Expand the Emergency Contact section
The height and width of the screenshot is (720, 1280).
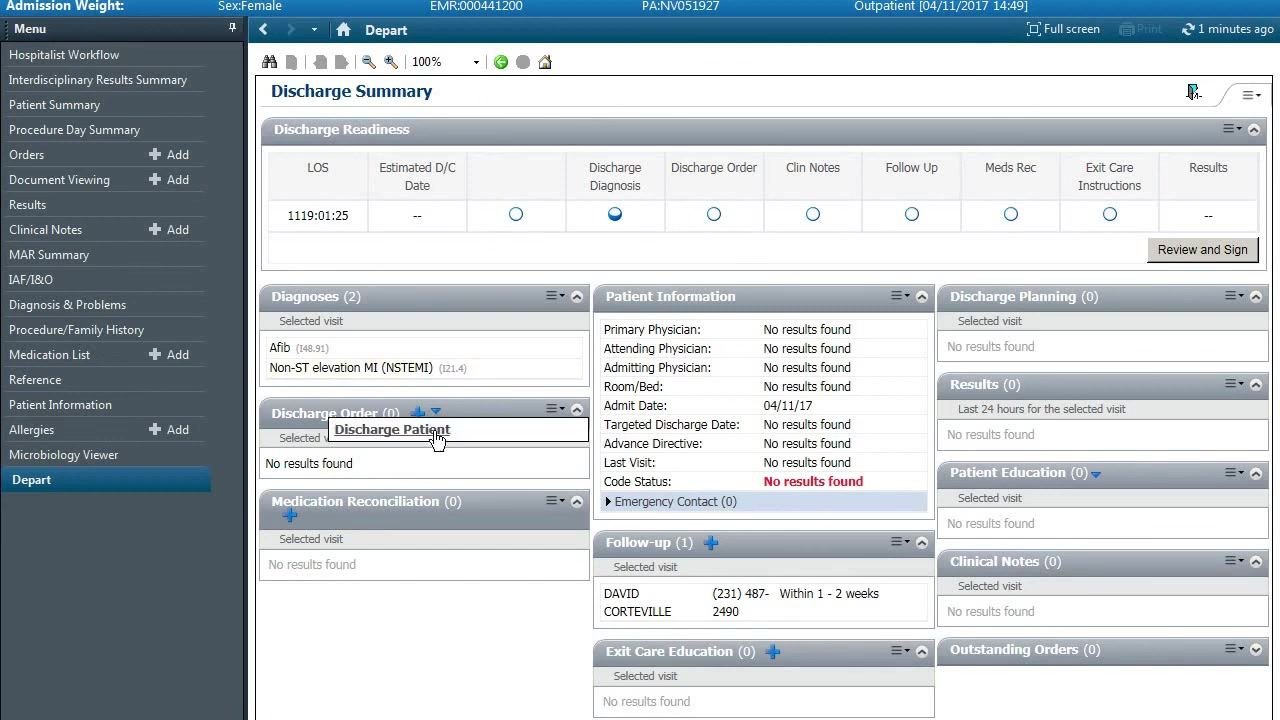pos(608,502)
